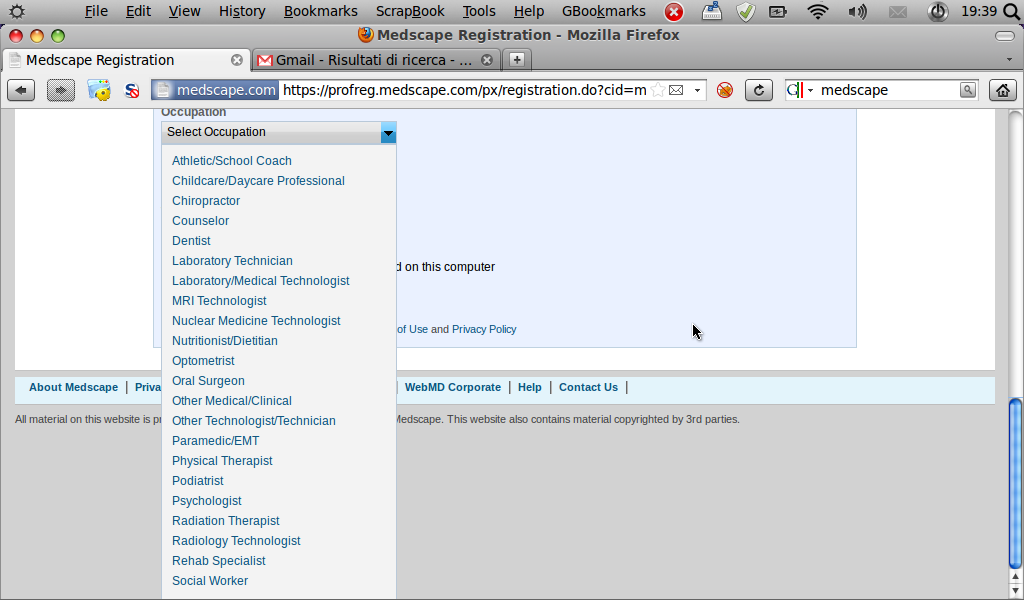Choose Paramedic/EMT from the list

pos(216,441)
